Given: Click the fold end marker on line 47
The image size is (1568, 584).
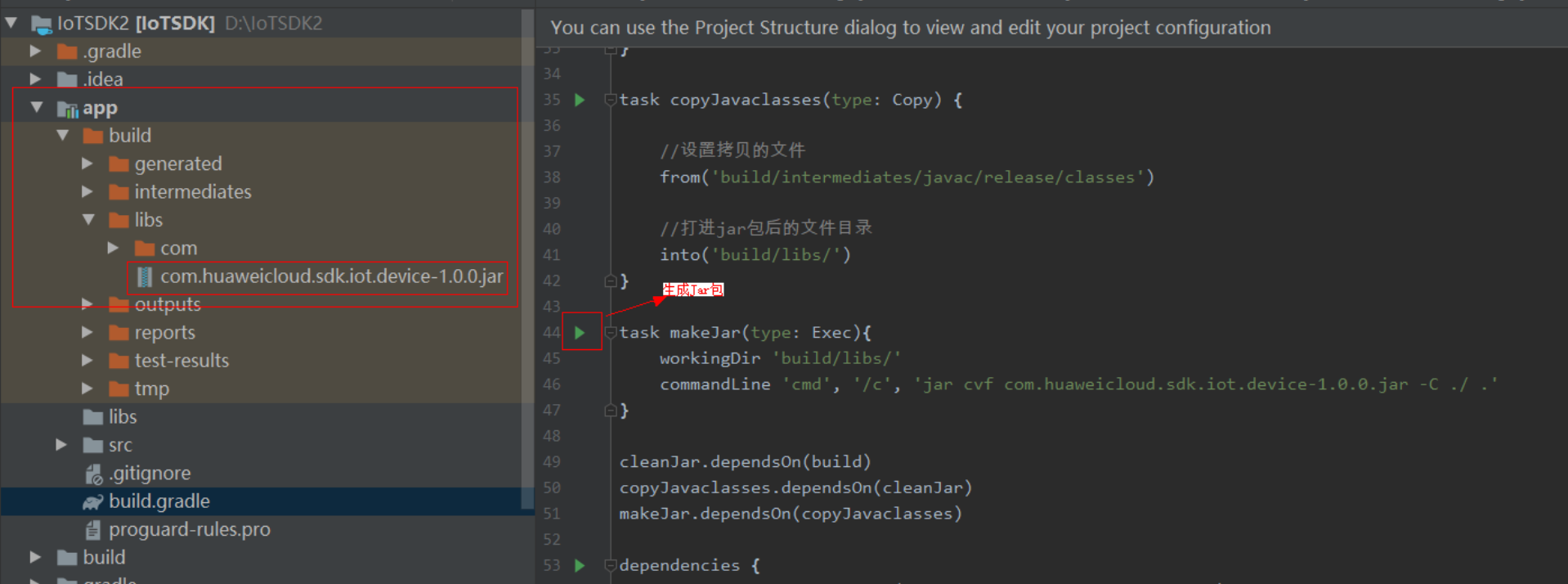Looking at the screenshot, I should (610, 410).
